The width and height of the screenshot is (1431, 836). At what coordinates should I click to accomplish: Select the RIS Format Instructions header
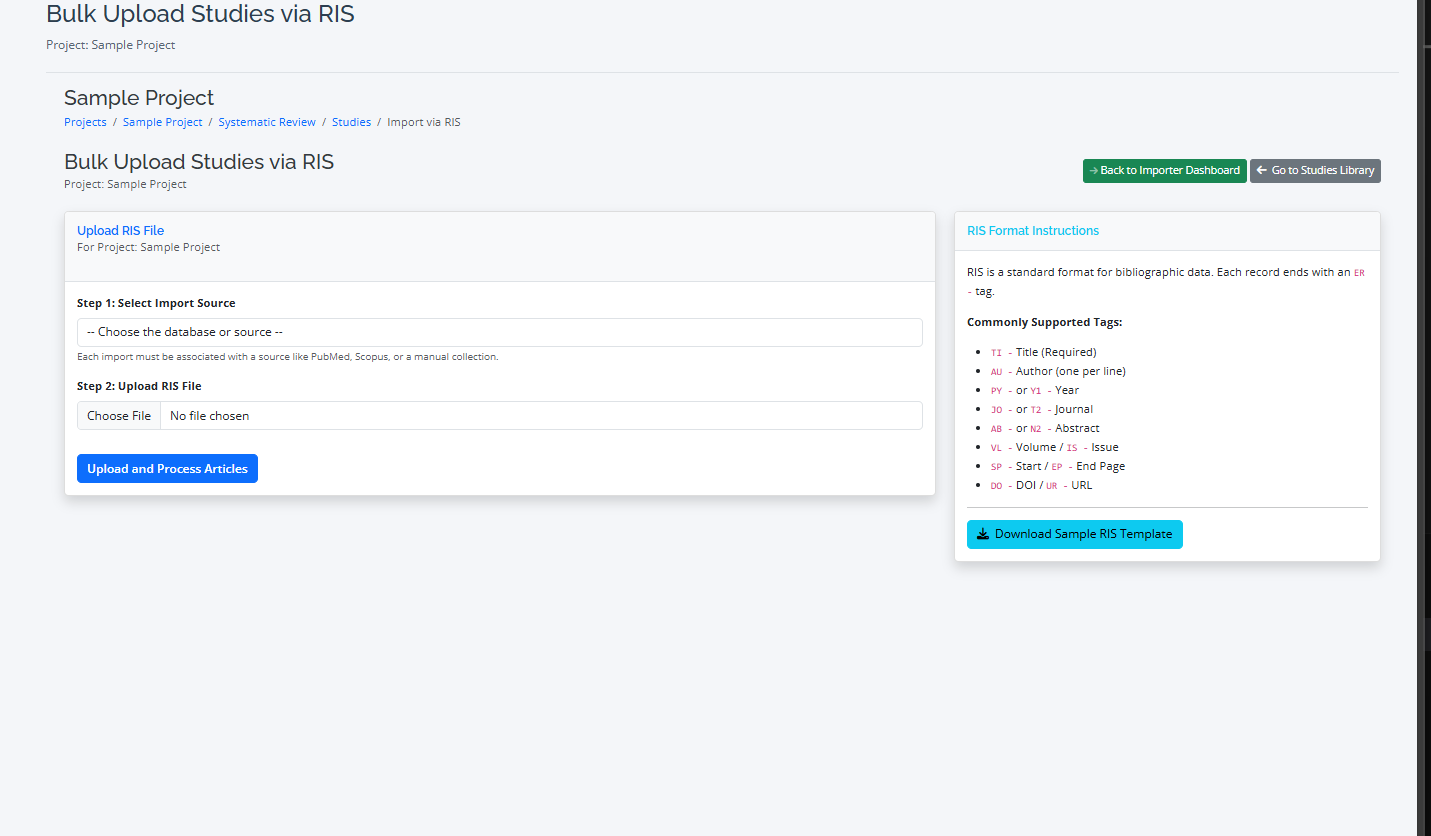point(1033,231)
